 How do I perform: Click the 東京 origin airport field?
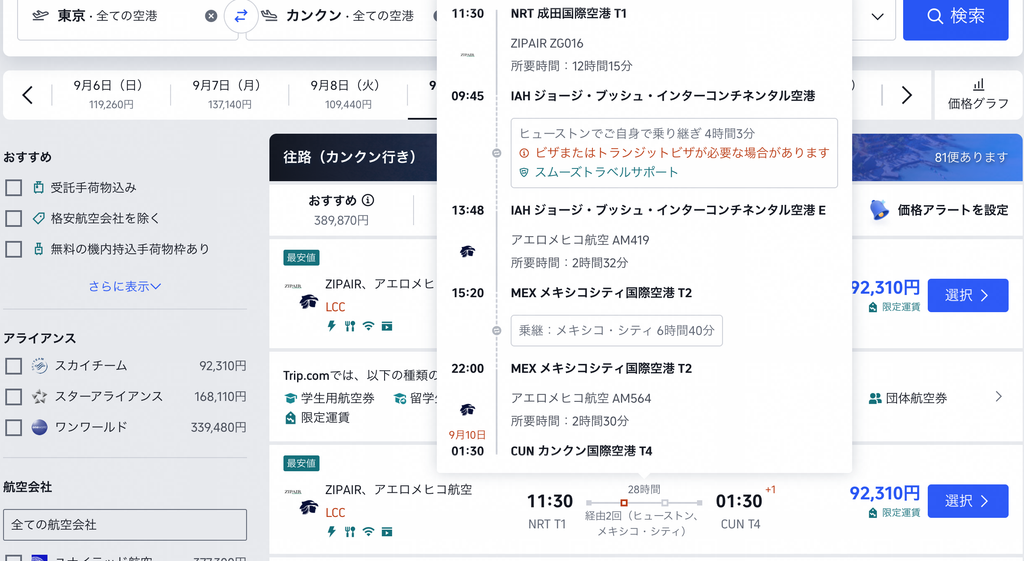pyautogui.click(x=127, y=16)
